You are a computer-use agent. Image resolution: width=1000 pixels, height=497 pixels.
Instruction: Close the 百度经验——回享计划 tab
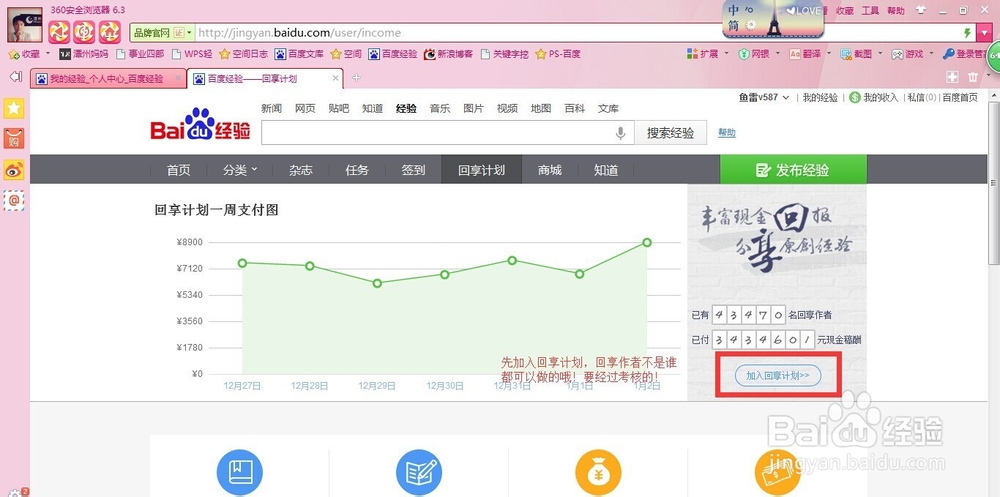click(335, 78)
